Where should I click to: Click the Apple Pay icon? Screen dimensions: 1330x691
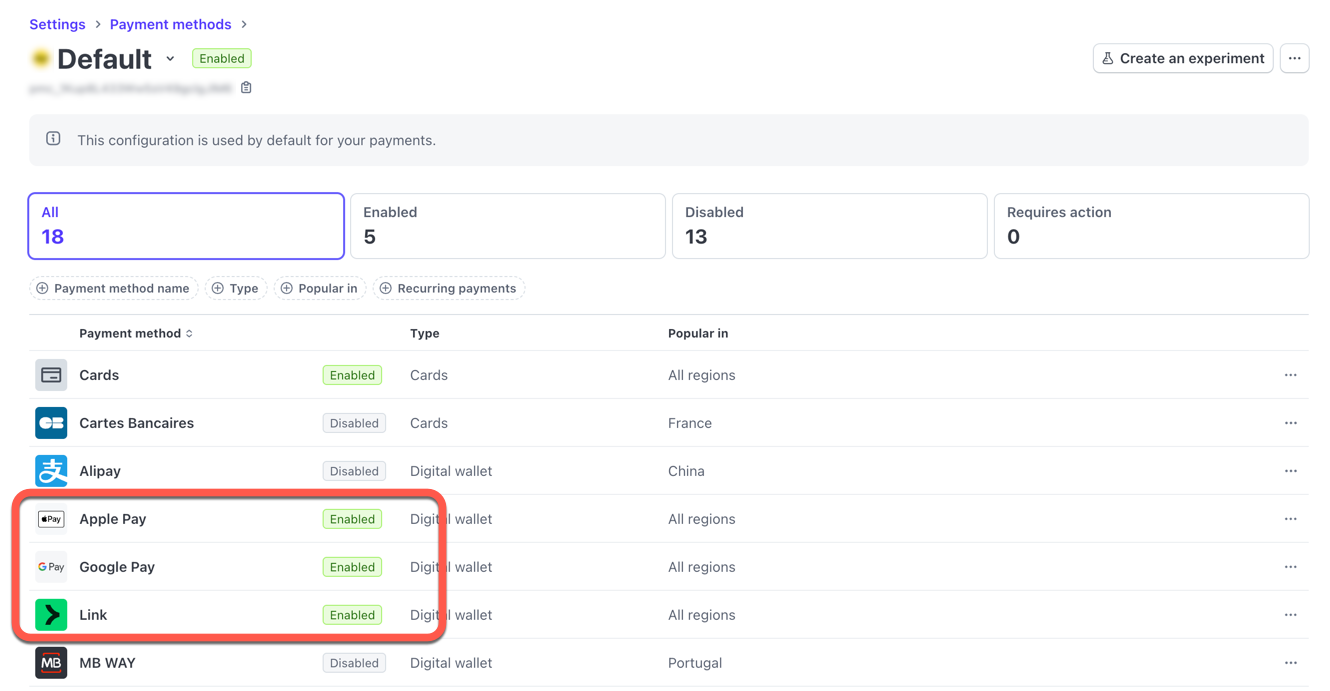tap(51, 518)
